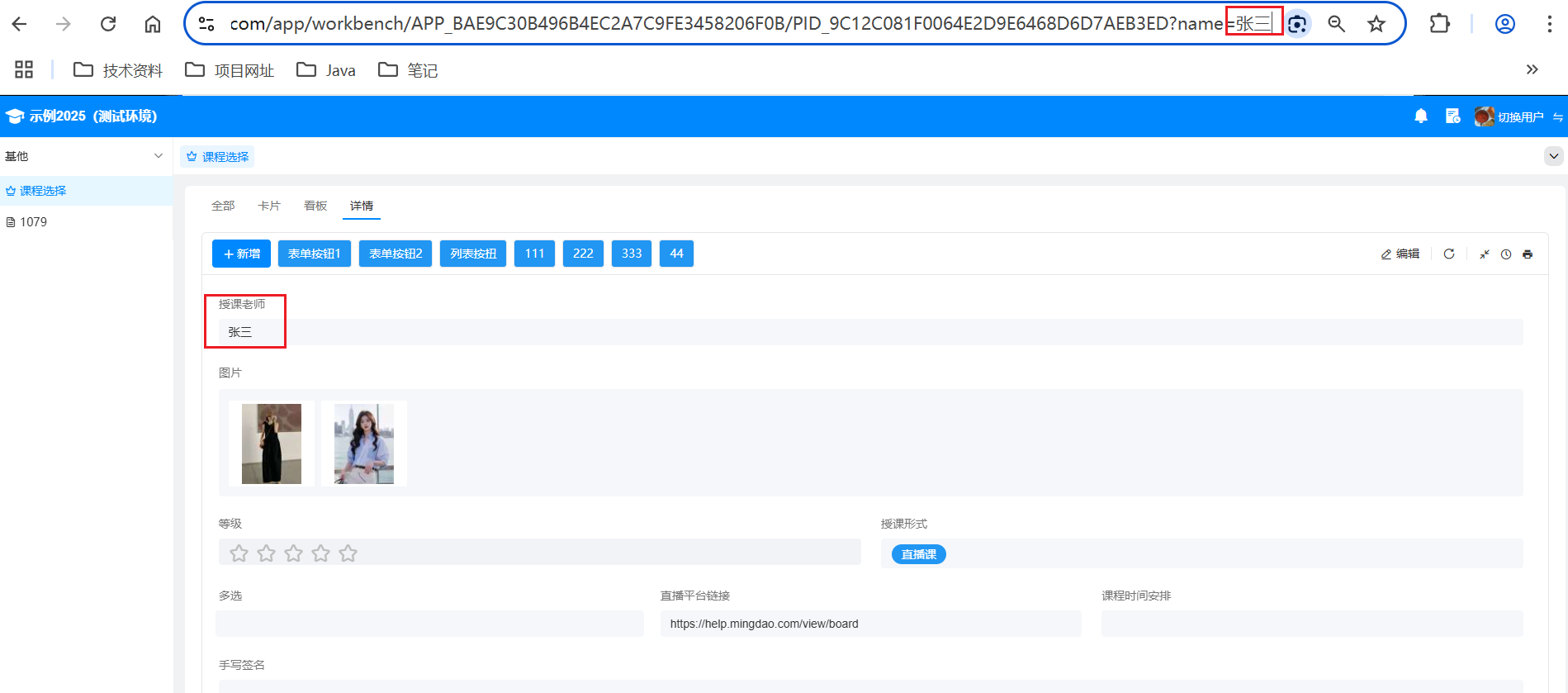The width and height of the screenshot is (1568, 693).
Task: Open the 技术资料 bookmark folder
Action: [x=118, y=70]
